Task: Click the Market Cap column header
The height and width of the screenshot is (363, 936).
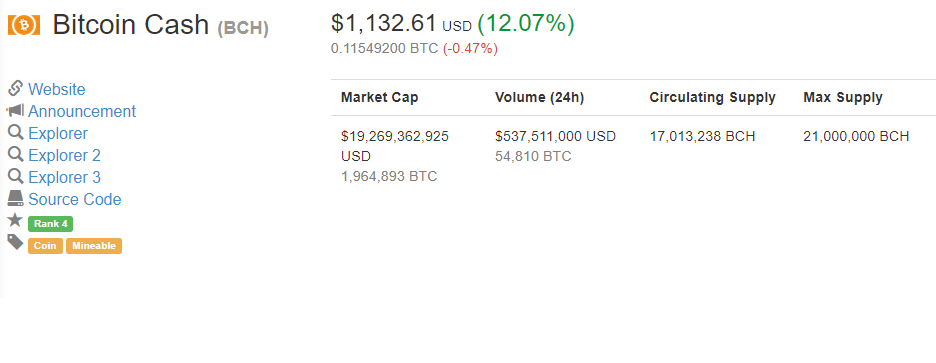Action: pyautogui.click(x=380, y=98)
